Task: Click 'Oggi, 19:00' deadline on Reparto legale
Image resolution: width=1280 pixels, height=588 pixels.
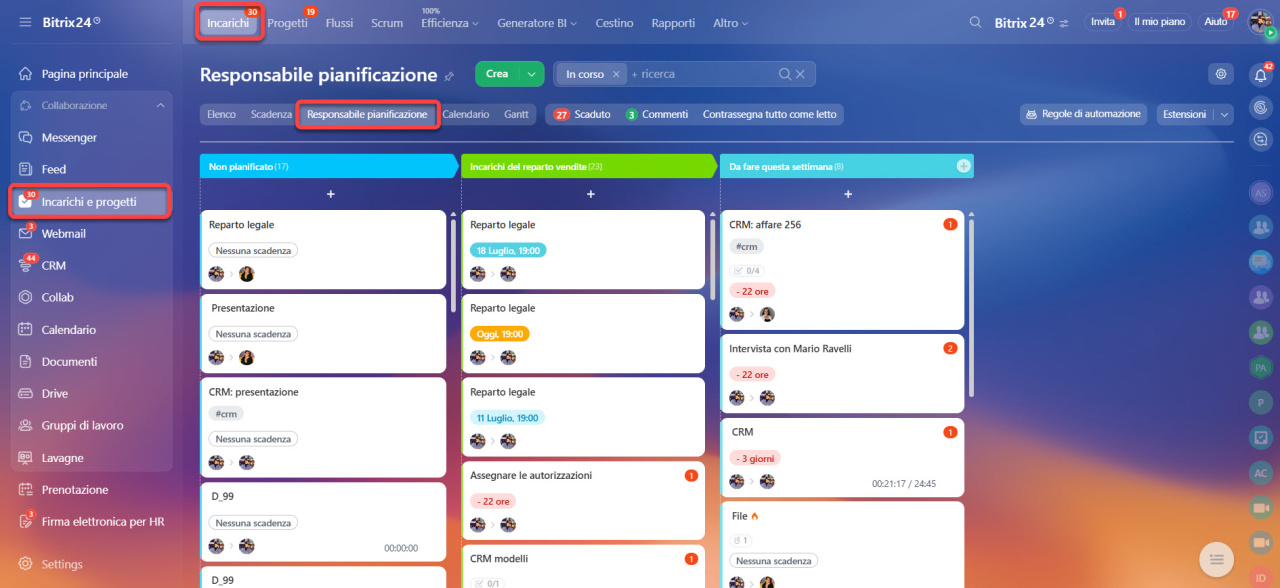Action: pos(500,334)
